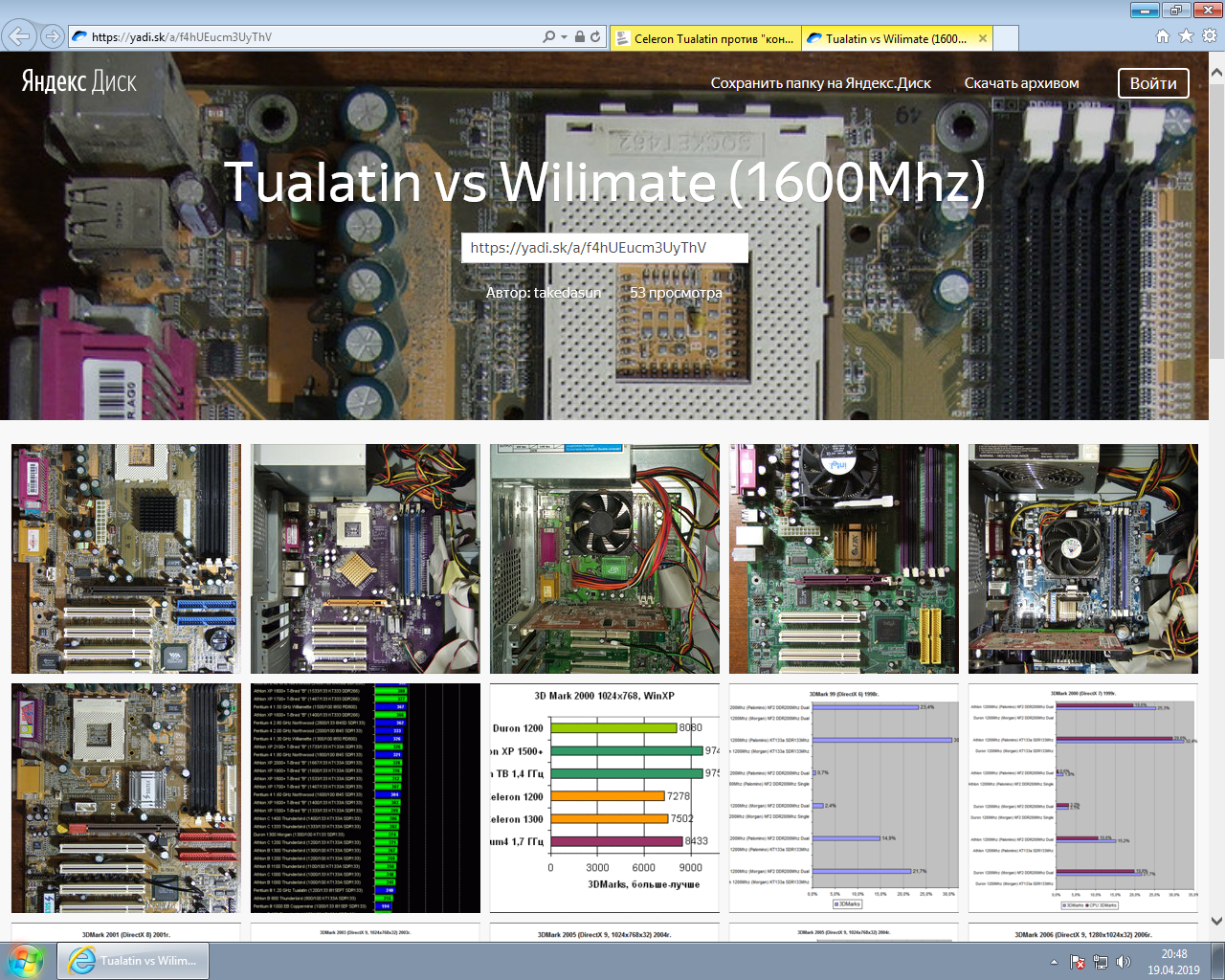Show hidden system tray icons
The width and height of the screenshot is (1225, 980).
[x=1054, y=962]
